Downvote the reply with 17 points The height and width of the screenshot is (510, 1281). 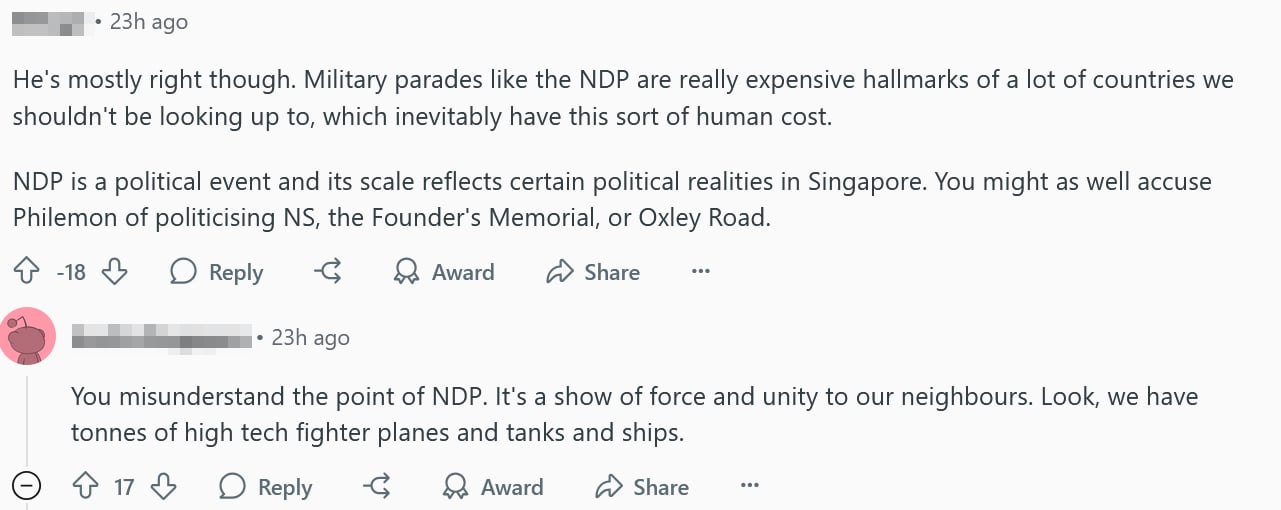click(x=164, y=487)
